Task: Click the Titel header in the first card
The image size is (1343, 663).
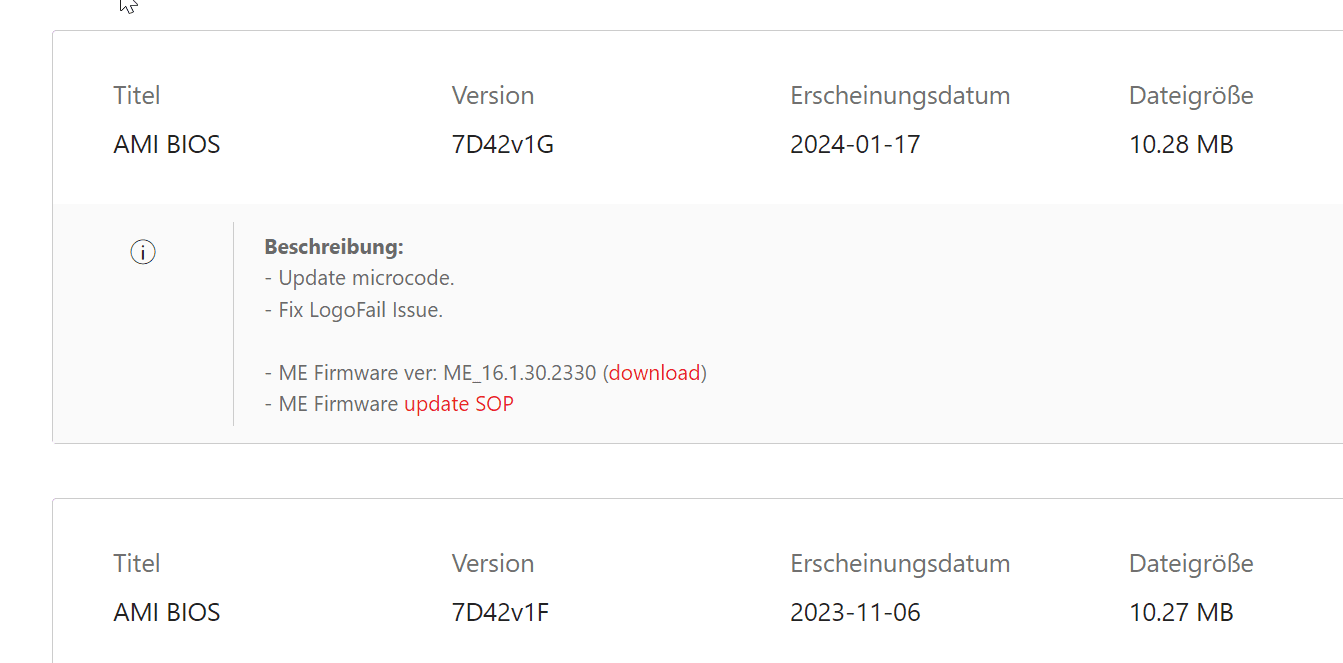Action: tap(137, 96)
